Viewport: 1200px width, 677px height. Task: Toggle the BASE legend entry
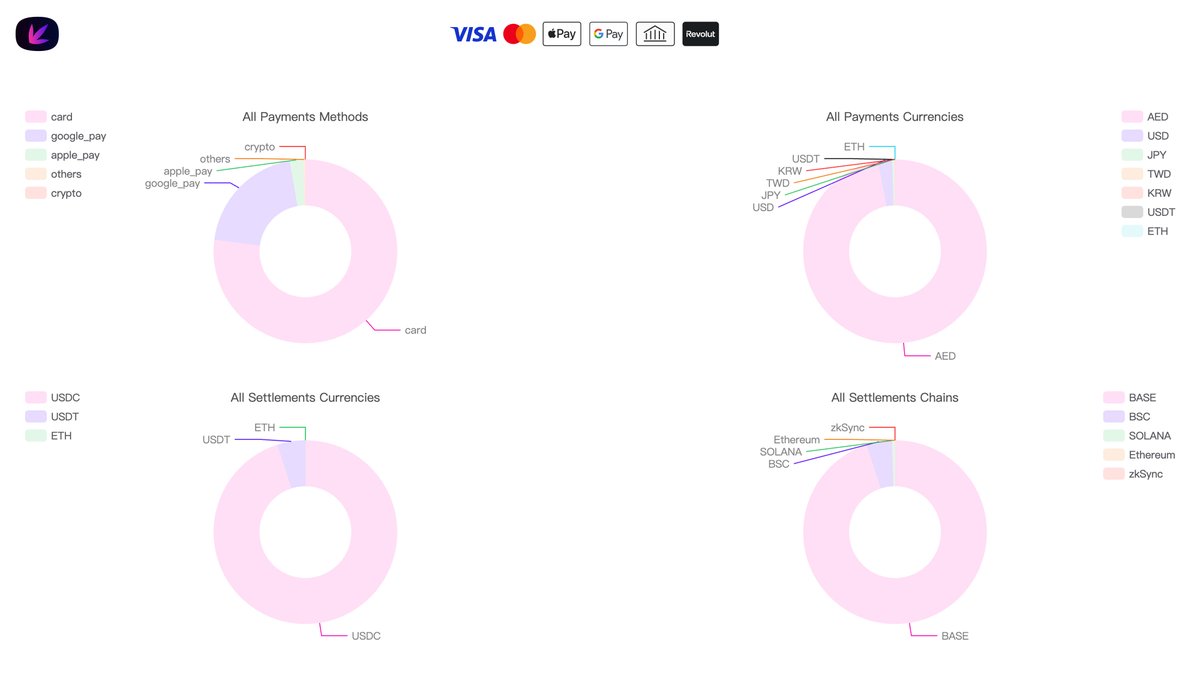point(1130,398)
